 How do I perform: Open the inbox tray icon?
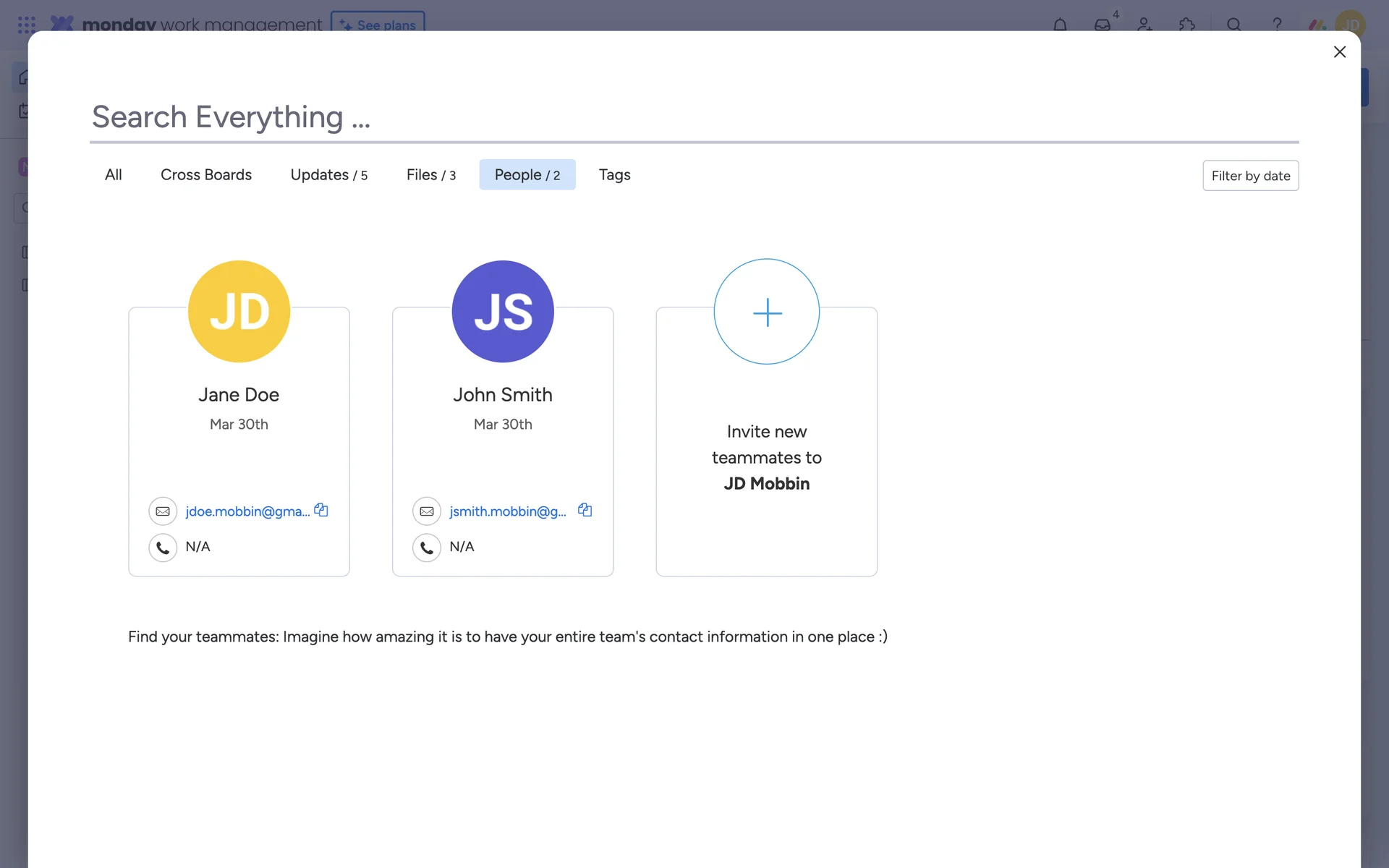click(x=1102, y=25)
